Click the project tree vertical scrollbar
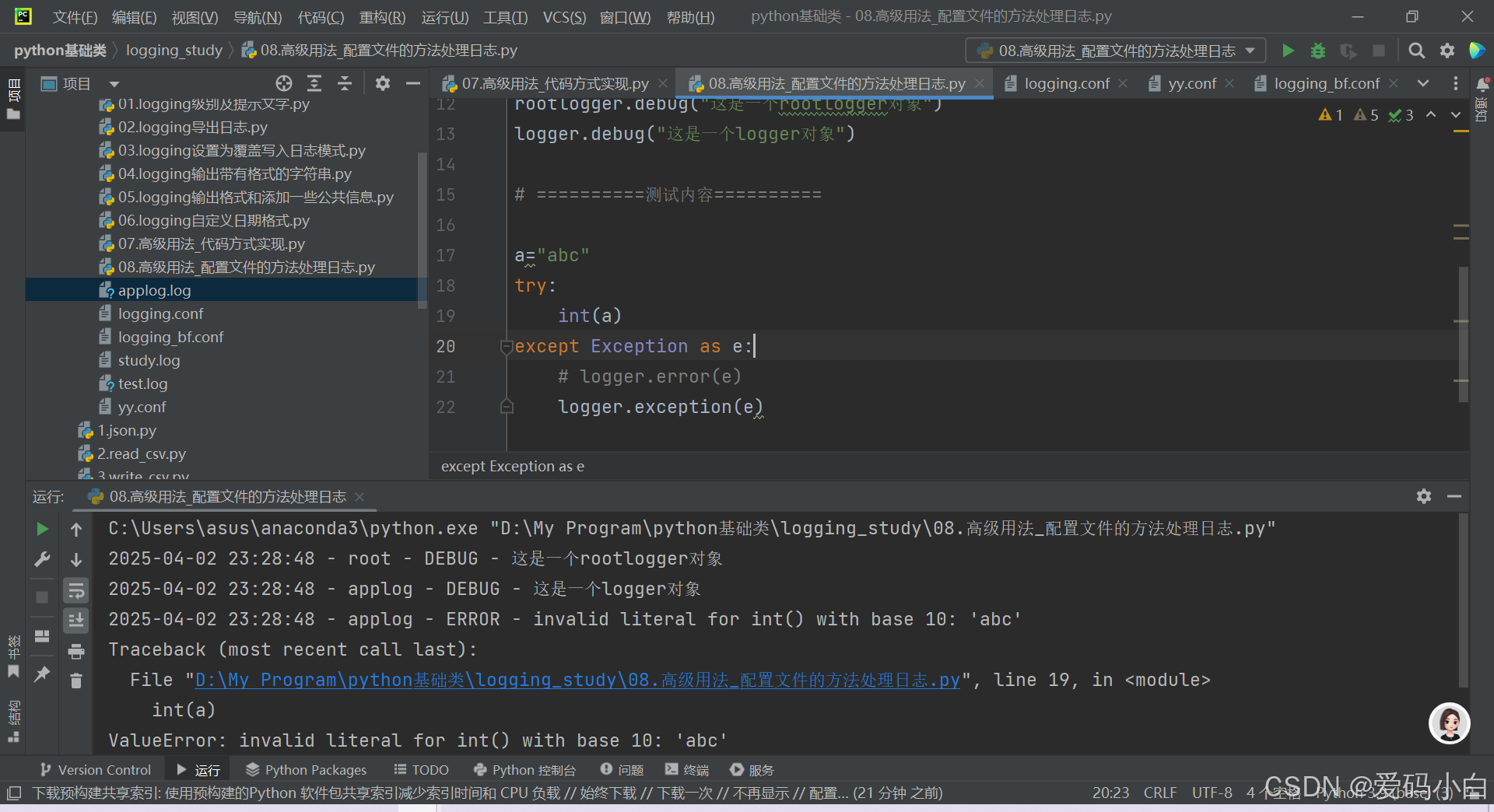 click(x=423, y=230)
